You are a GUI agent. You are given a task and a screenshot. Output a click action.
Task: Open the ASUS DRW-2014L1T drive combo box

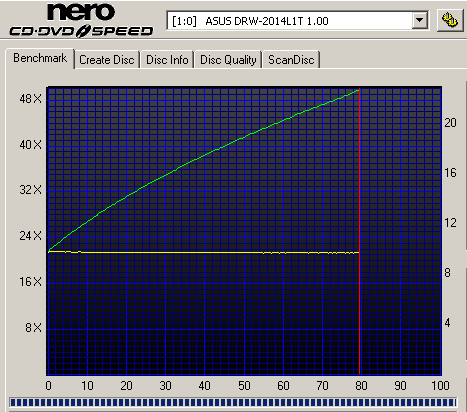tap(297, 21)
